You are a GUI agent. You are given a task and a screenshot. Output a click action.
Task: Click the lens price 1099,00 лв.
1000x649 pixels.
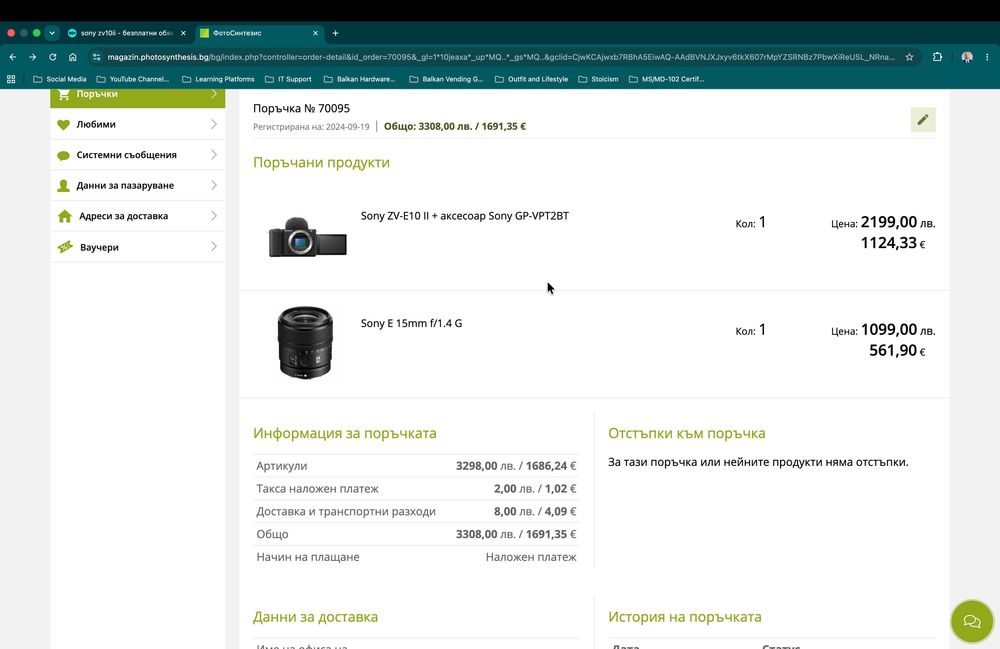coord(897,330)
